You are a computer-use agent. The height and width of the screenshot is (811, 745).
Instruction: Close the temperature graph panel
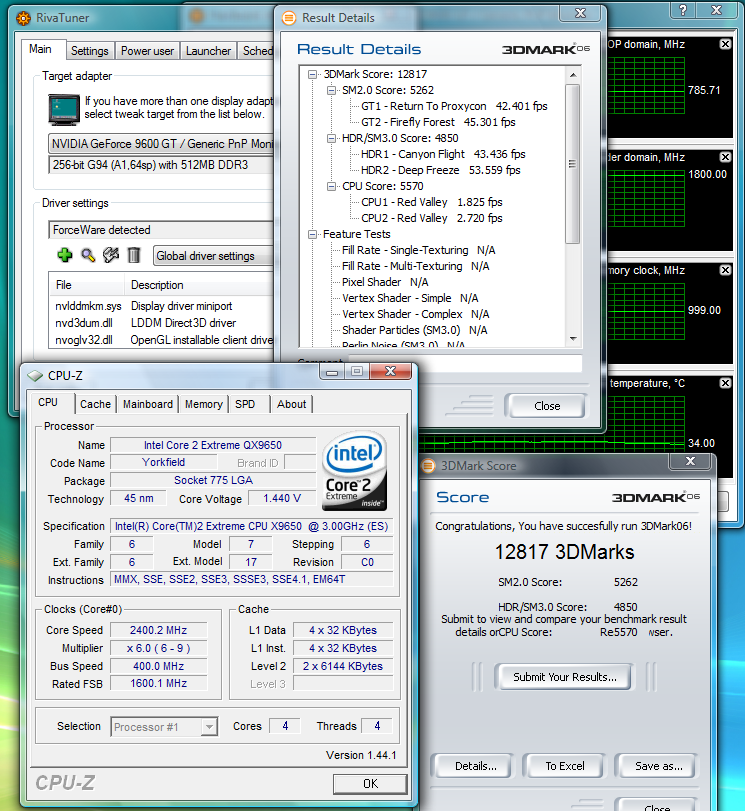pyautogui.click(x=725, y=383)
